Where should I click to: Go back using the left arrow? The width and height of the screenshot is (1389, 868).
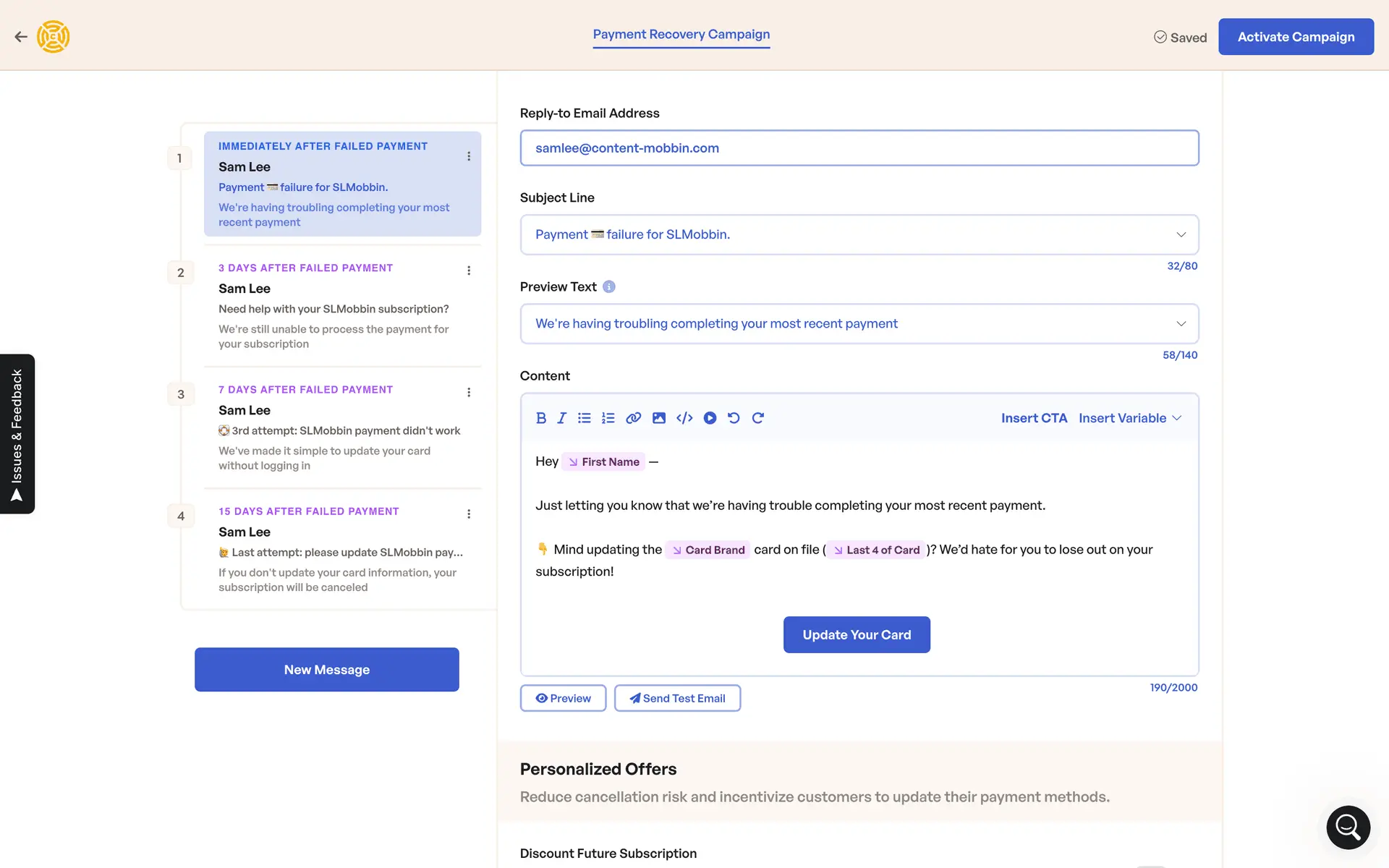21,37
